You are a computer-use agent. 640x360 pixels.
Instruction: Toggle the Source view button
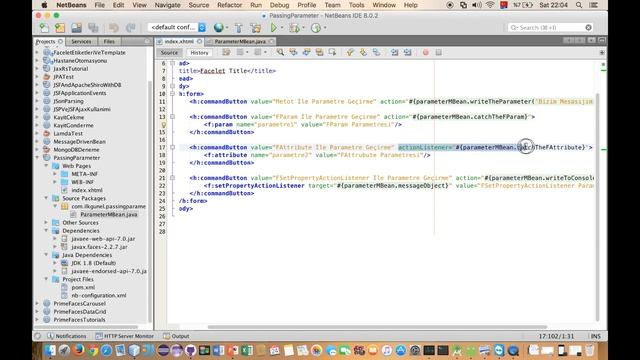tap(169, 53)
